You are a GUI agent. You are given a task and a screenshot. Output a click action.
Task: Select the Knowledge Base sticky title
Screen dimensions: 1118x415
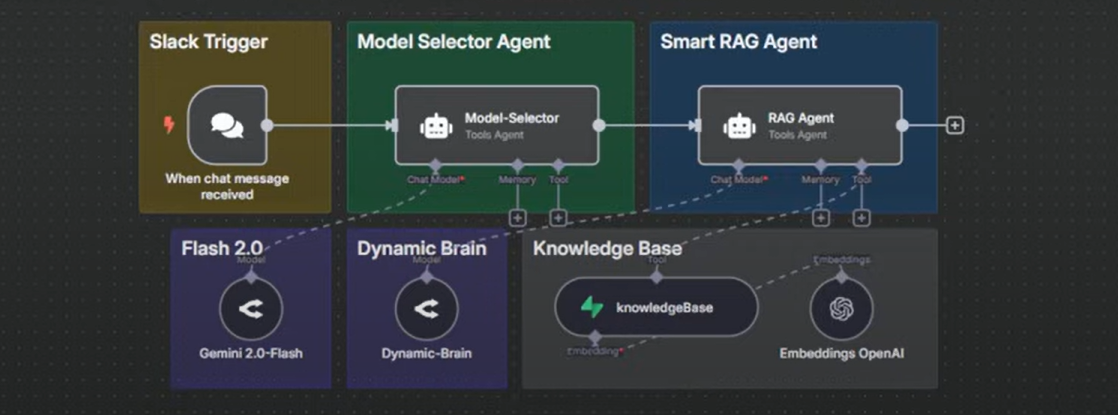pyautogui.click(x=607, y=248)
